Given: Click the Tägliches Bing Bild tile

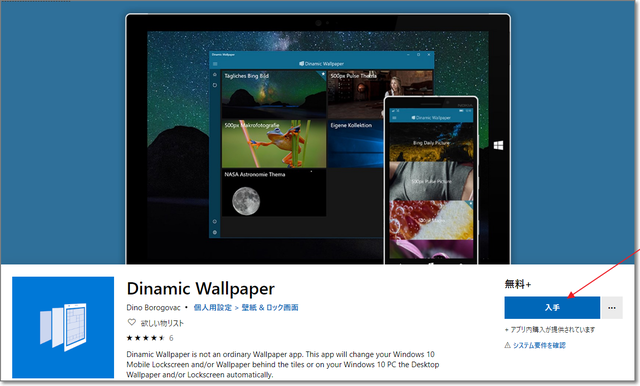Looking at the screenshot, I should click(x=274, y=94).
